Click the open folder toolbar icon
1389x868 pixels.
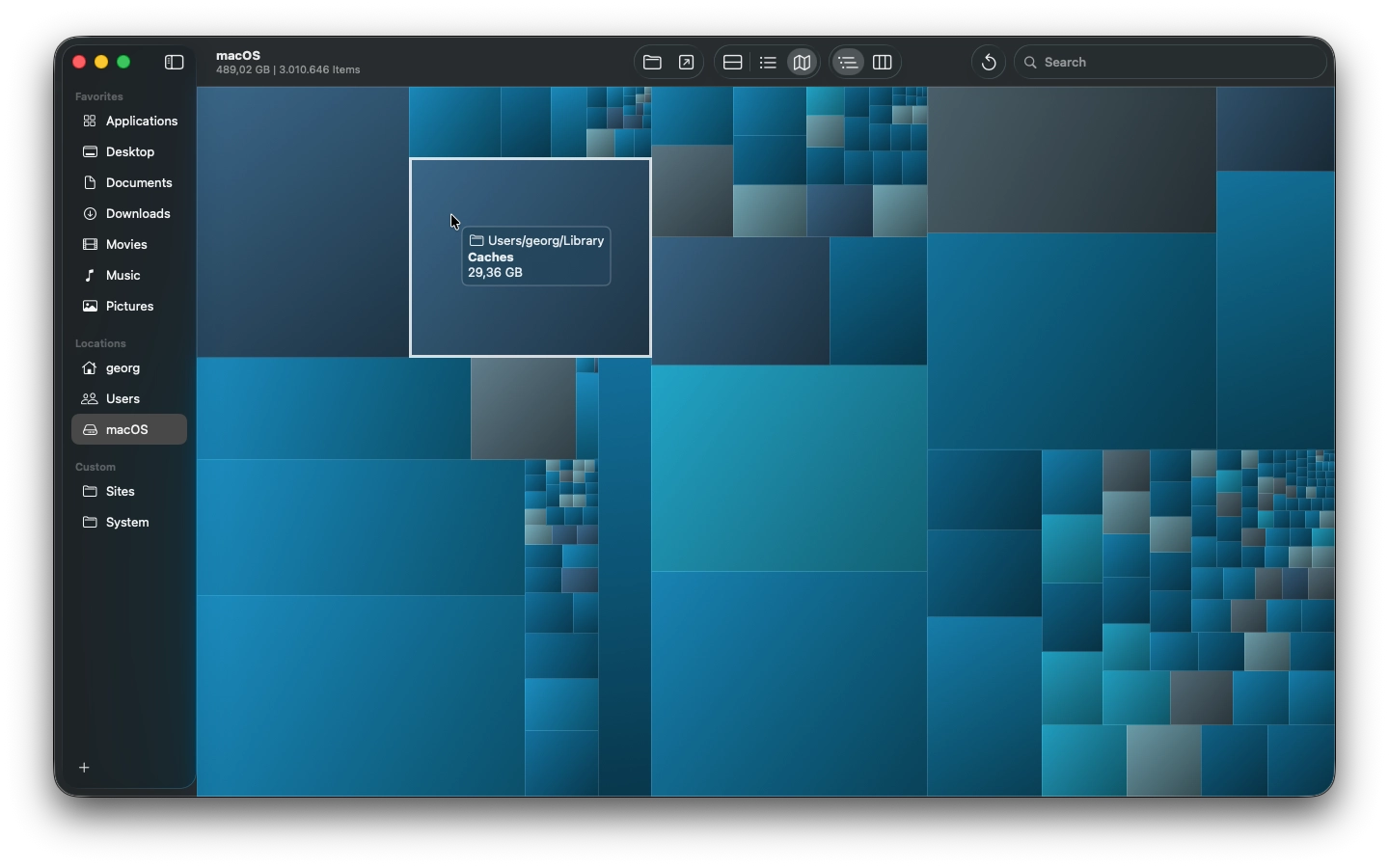652,63
